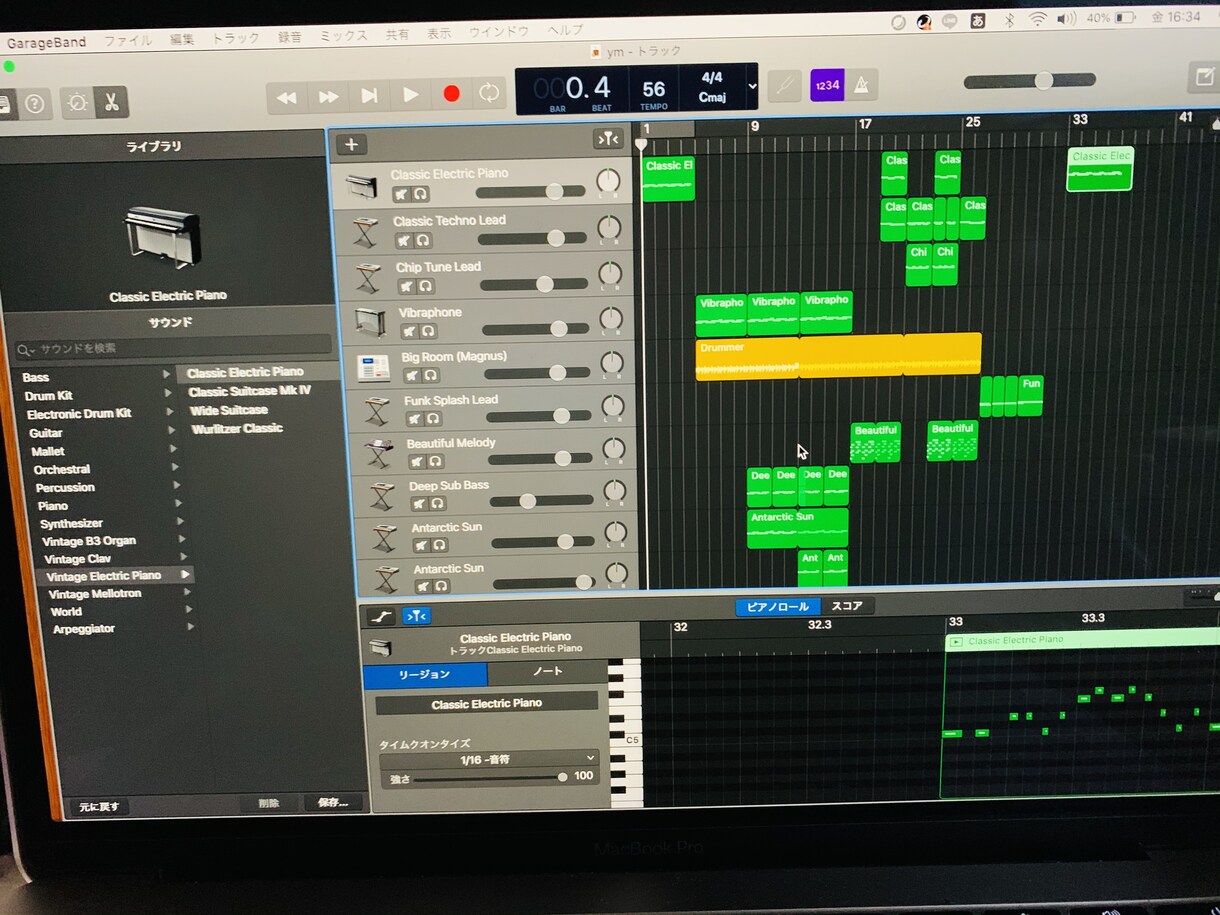Mute the Vibraphone track
Viewport: 1220px width, 915px height.
pos(408,331)
